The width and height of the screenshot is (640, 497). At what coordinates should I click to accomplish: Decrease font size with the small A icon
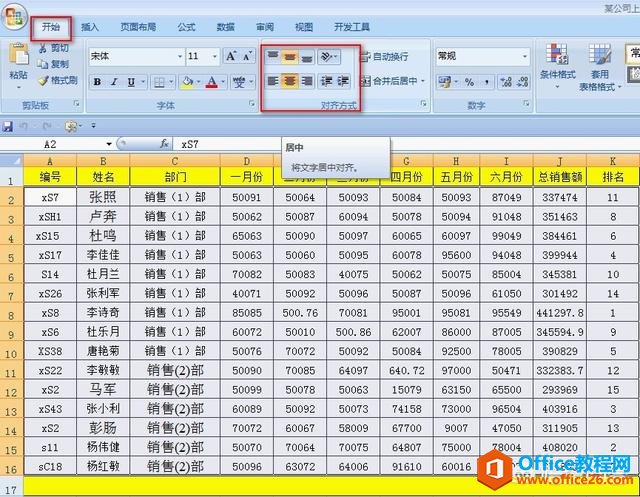click(247, 56)
